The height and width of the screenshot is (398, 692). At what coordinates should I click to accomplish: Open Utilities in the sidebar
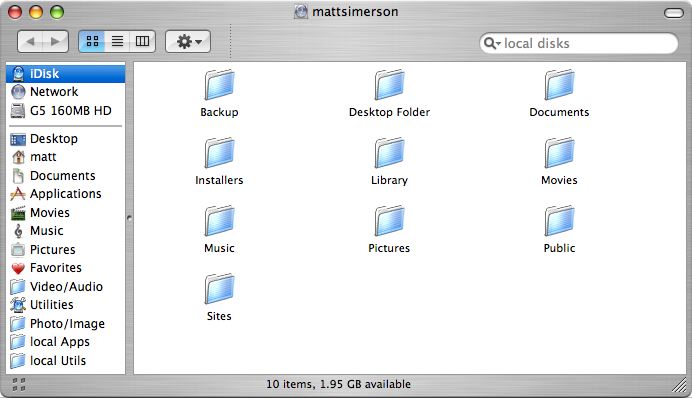[66, 305]
